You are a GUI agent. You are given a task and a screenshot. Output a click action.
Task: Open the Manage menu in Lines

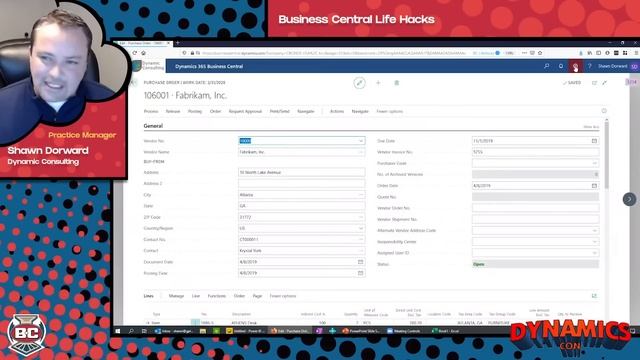[x=176, y=296]
